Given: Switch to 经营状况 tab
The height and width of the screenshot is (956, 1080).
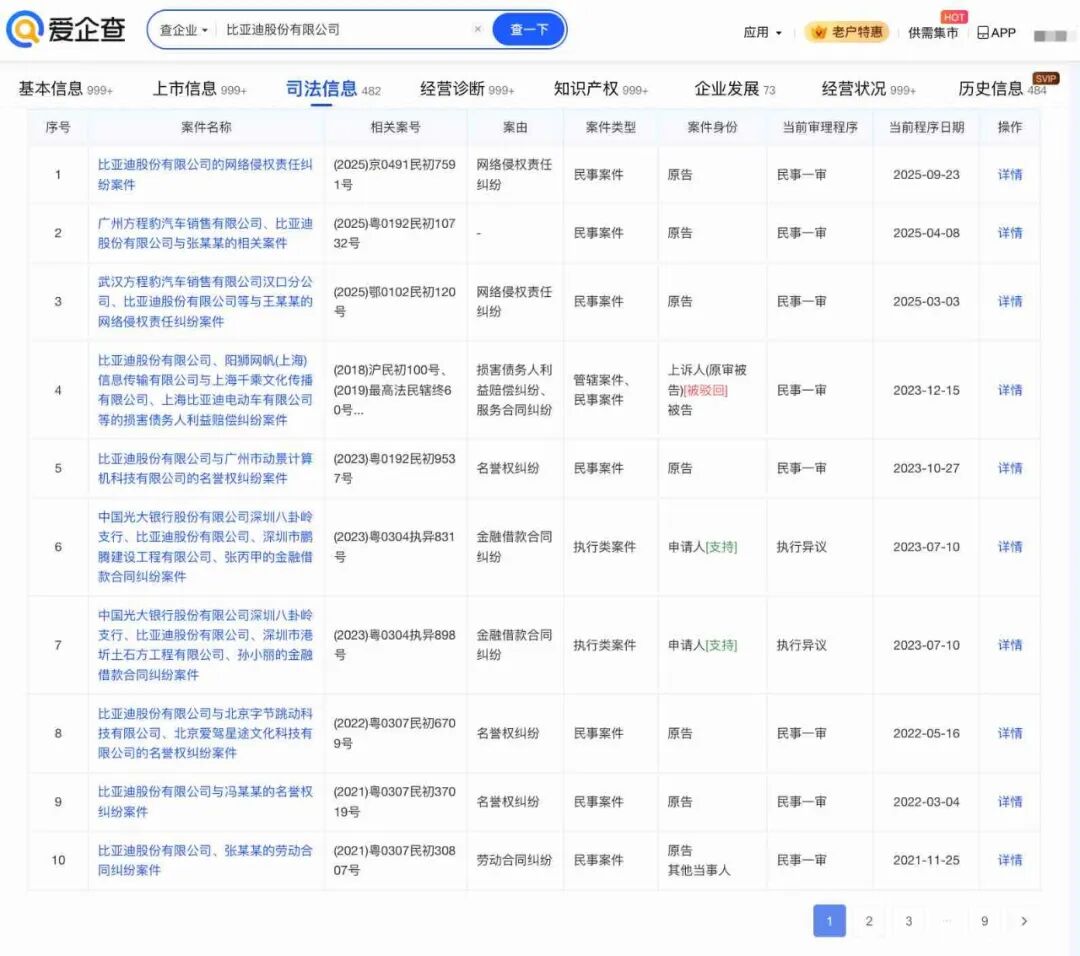Looking at the screenshot, I should click(x=868, y=89).
